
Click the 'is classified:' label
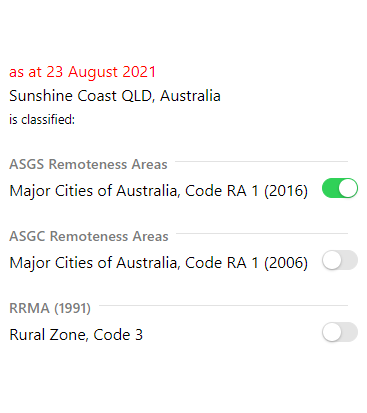tap(42, 119)
